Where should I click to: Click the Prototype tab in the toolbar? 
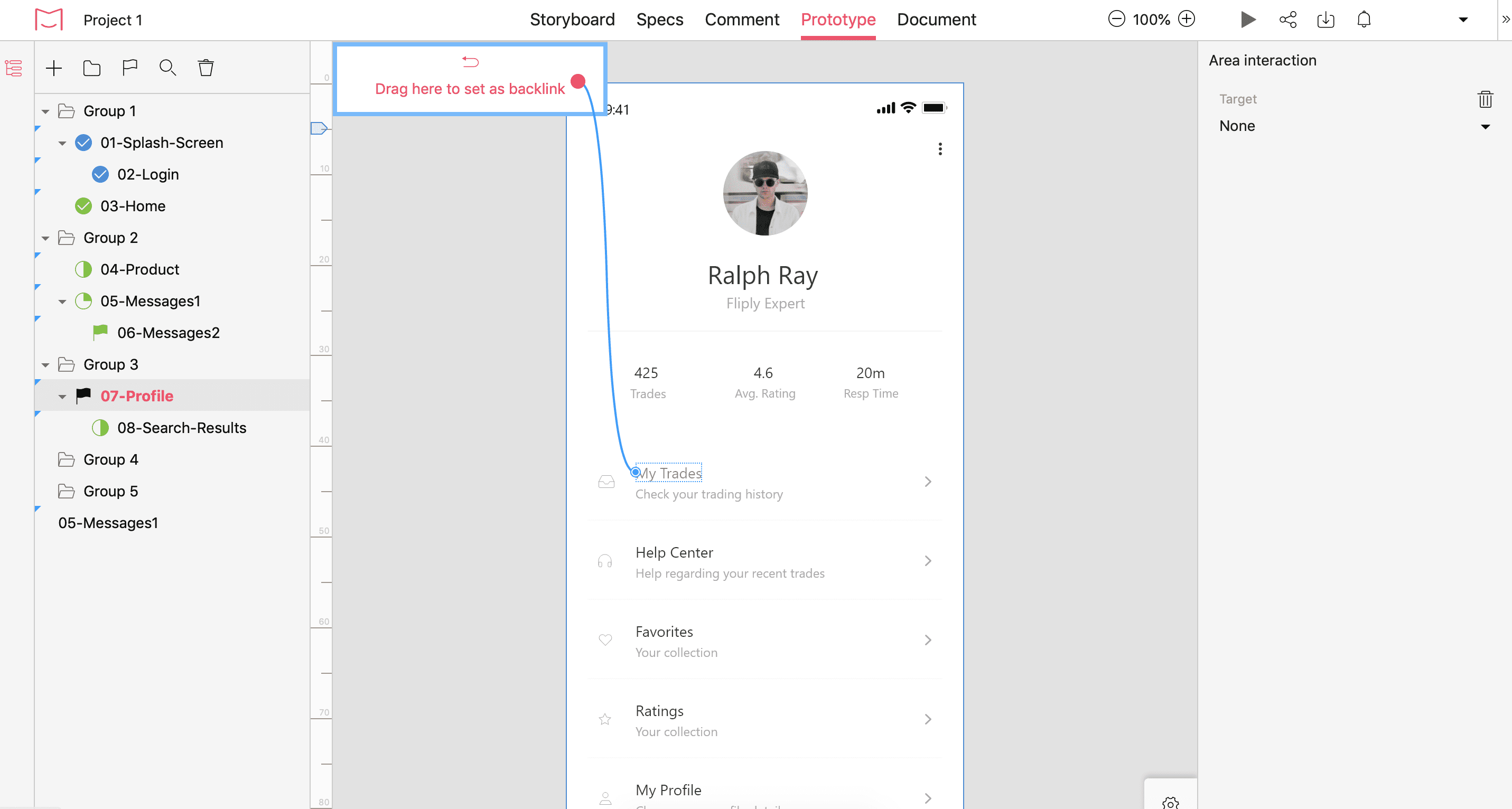point(838,18)
